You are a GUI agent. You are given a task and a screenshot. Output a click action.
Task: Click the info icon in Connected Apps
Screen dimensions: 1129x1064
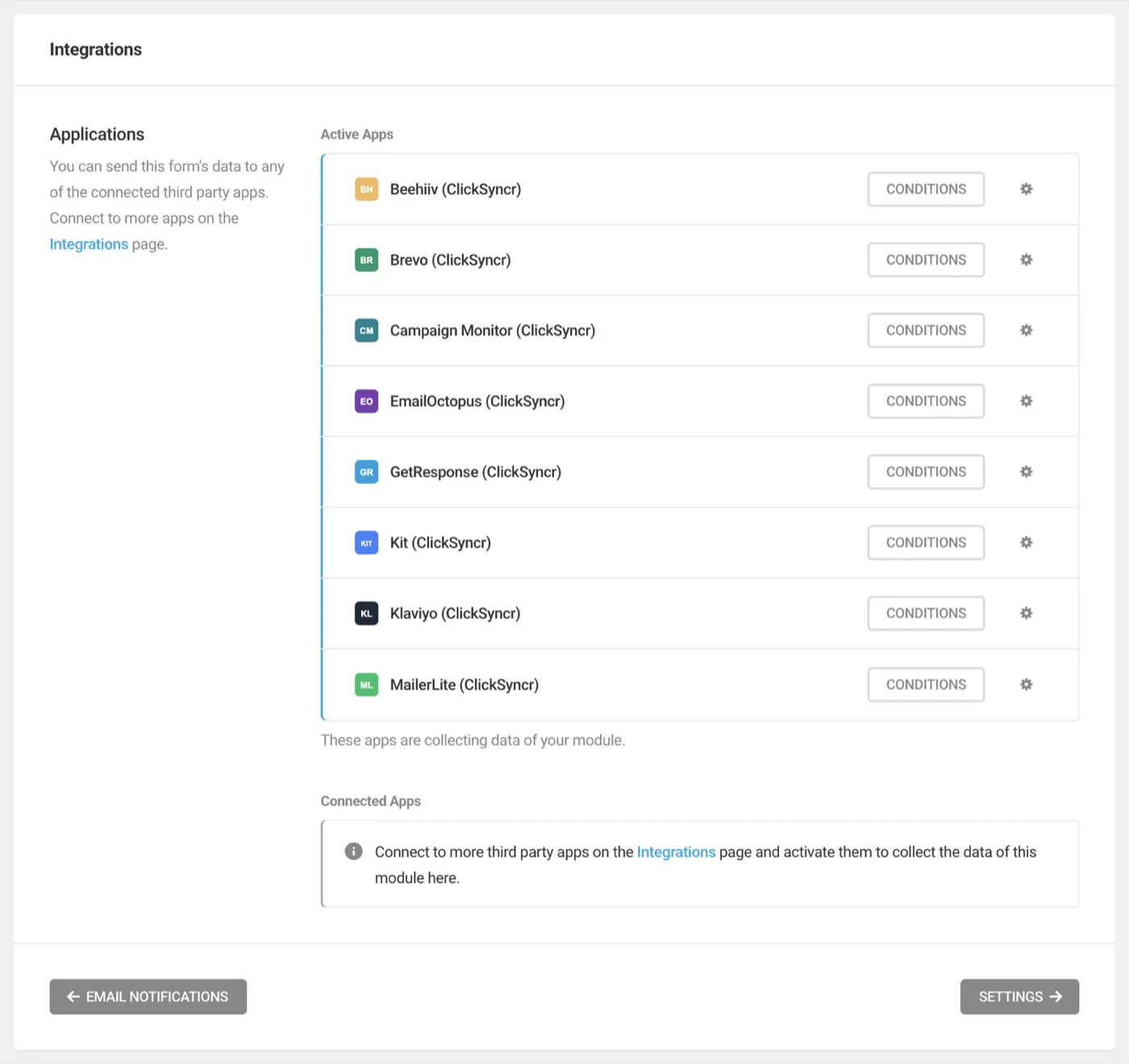point(353,851)
